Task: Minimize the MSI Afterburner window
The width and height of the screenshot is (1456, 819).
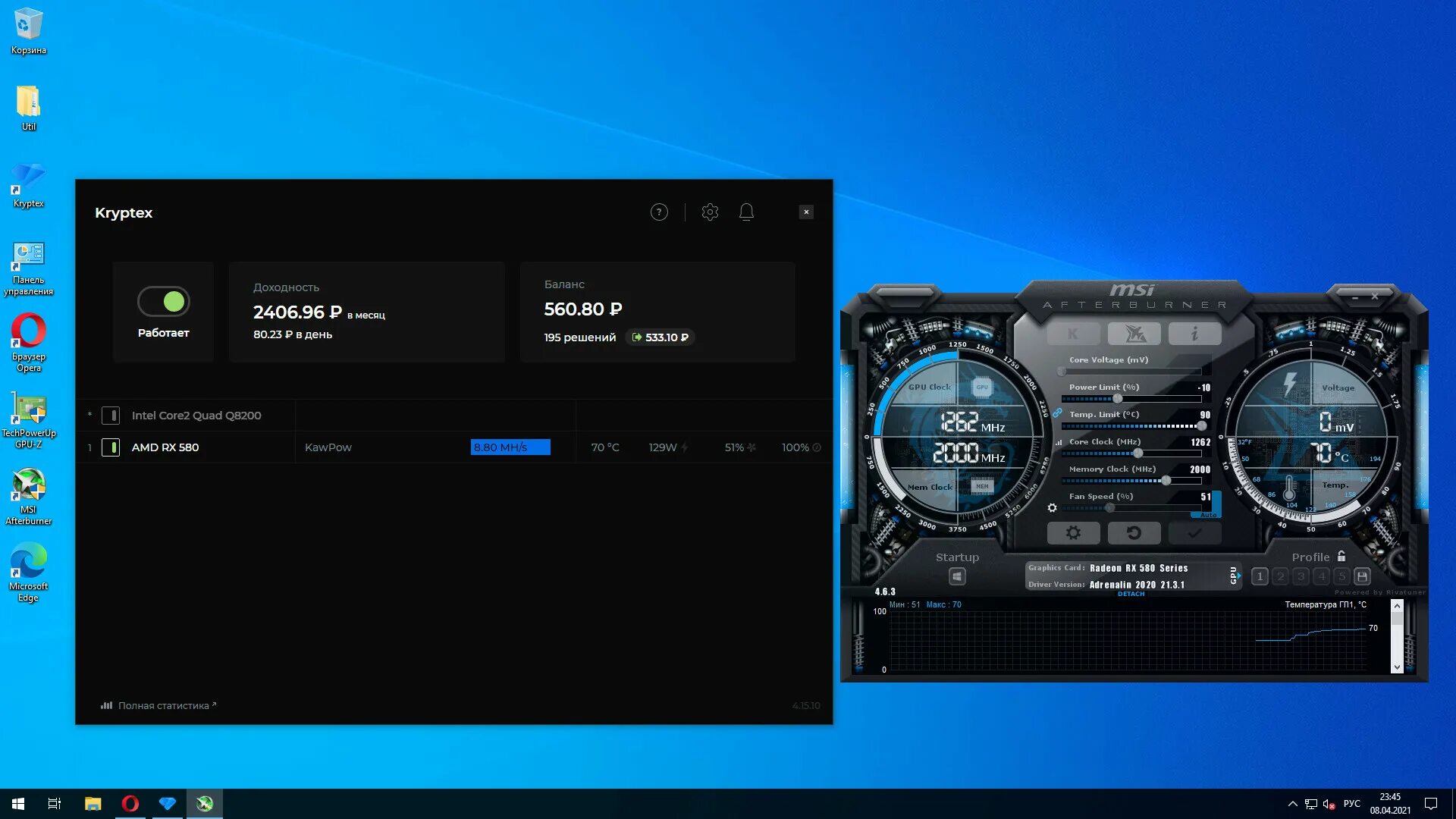Action: click(x=1354, y=298)
